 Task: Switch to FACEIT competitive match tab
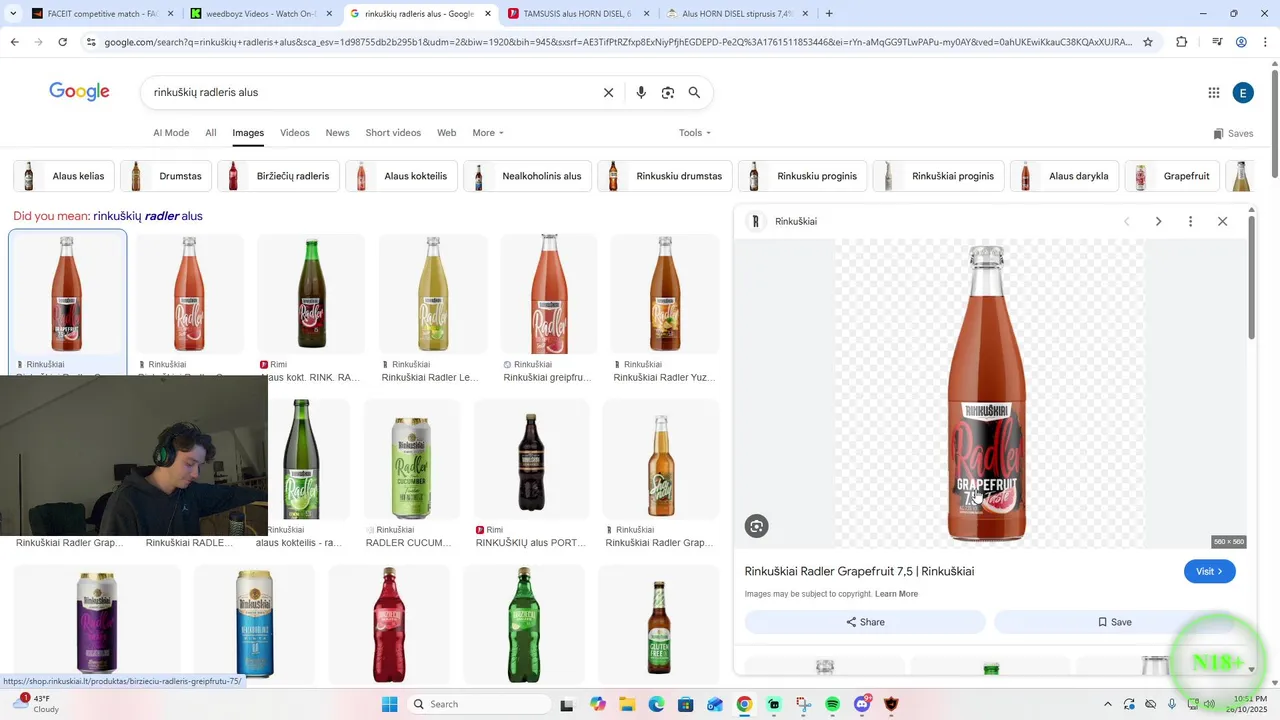(x=102, y=14)
